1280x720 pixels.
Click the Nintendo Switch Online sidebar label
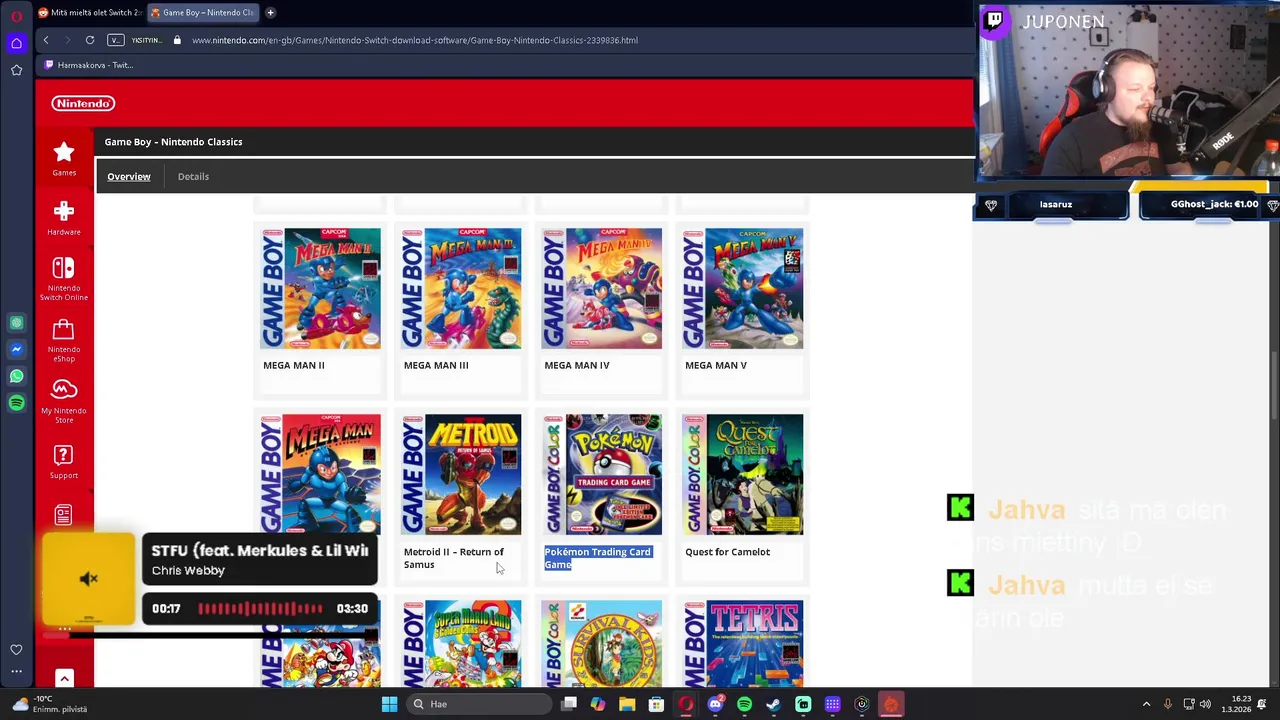pyautogui.click(x=64, y=293)
